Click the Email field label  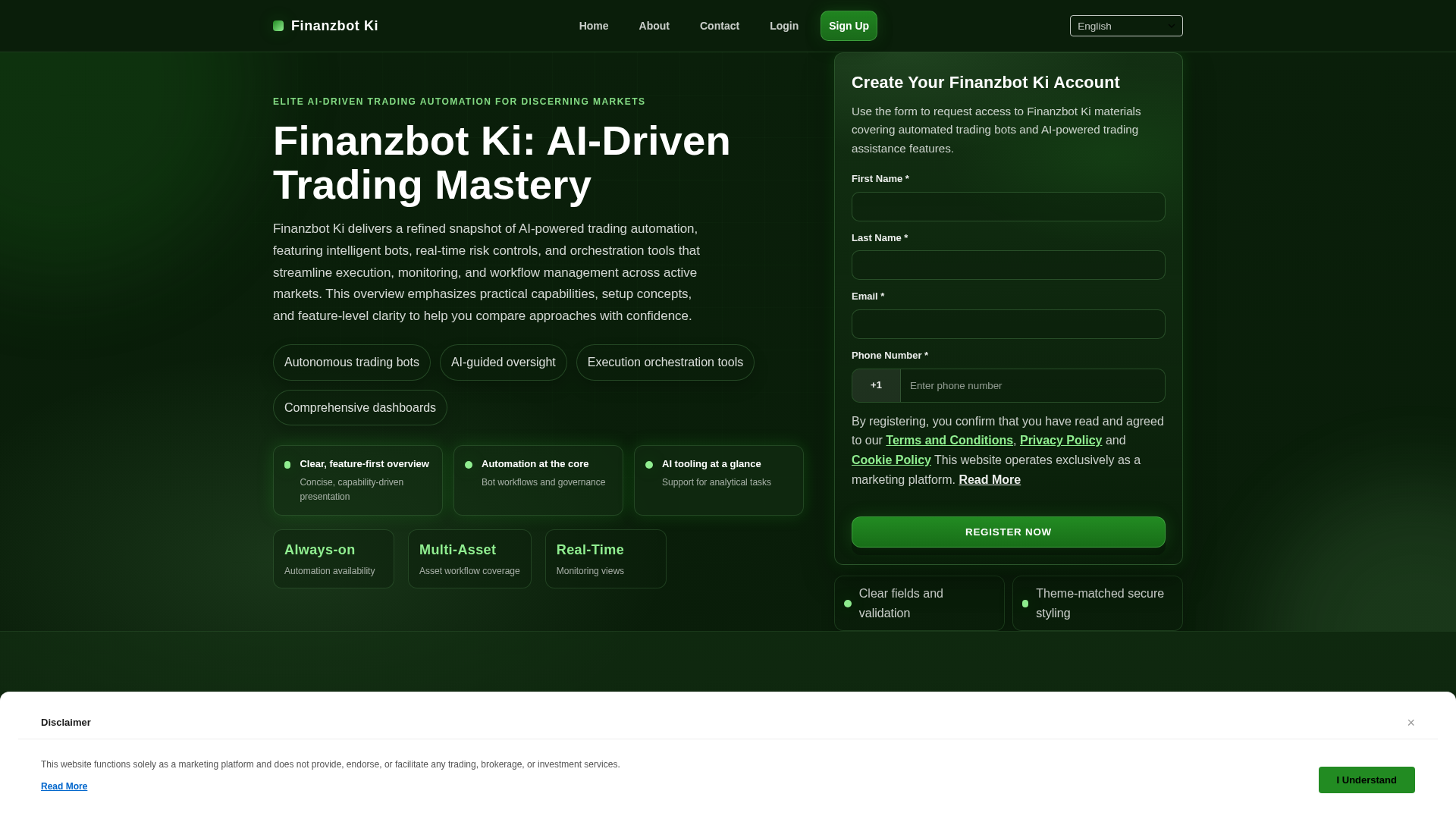(x=868, y=297)
